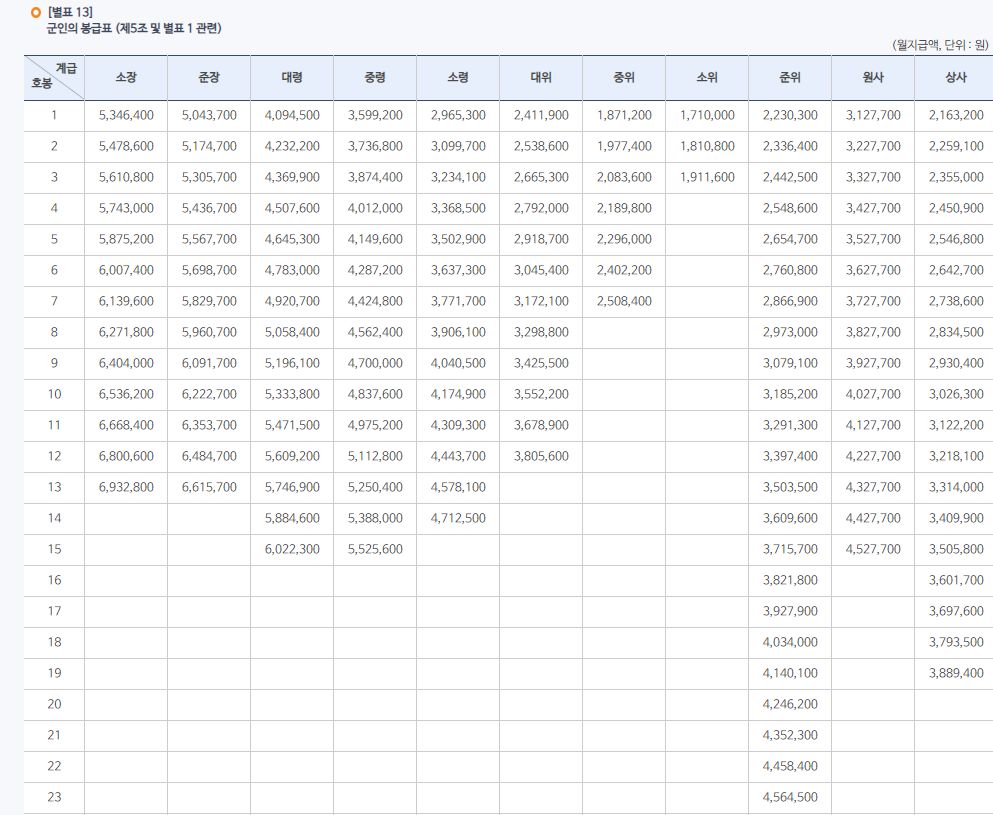Click cell value 4,712,500
The width and height of the screenshot is (993, 815).
[458, 519]
